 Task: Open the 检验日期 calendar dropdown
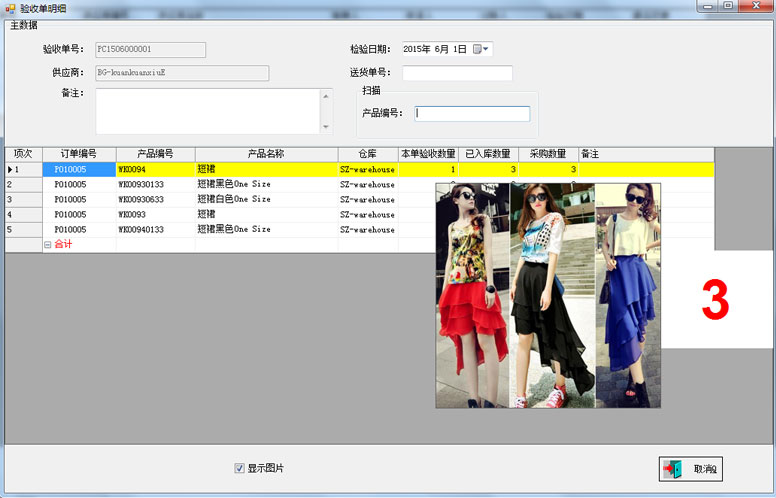[x=481, y=49]
